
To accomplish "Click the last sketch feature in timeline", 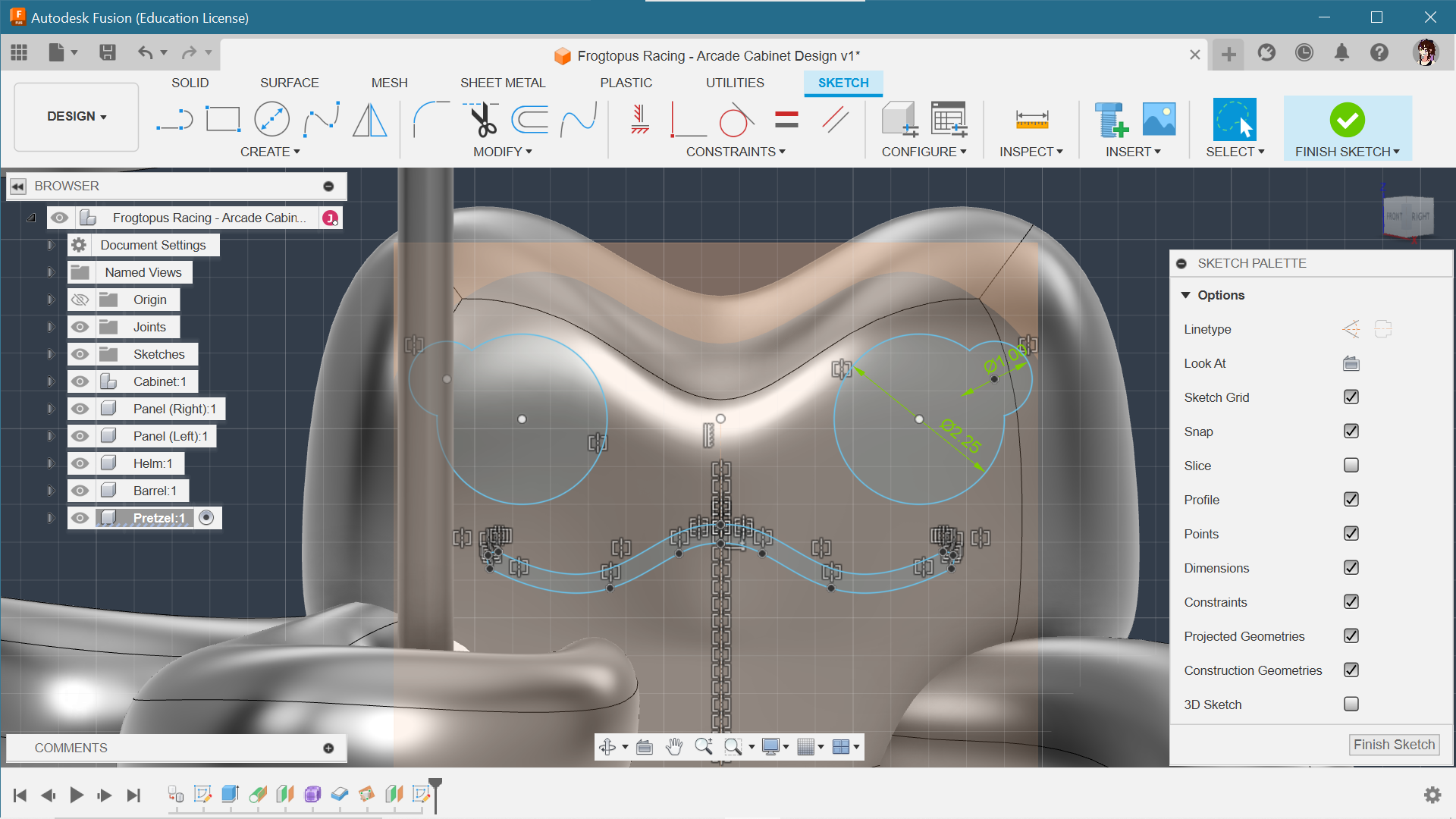I will point(421,794).
